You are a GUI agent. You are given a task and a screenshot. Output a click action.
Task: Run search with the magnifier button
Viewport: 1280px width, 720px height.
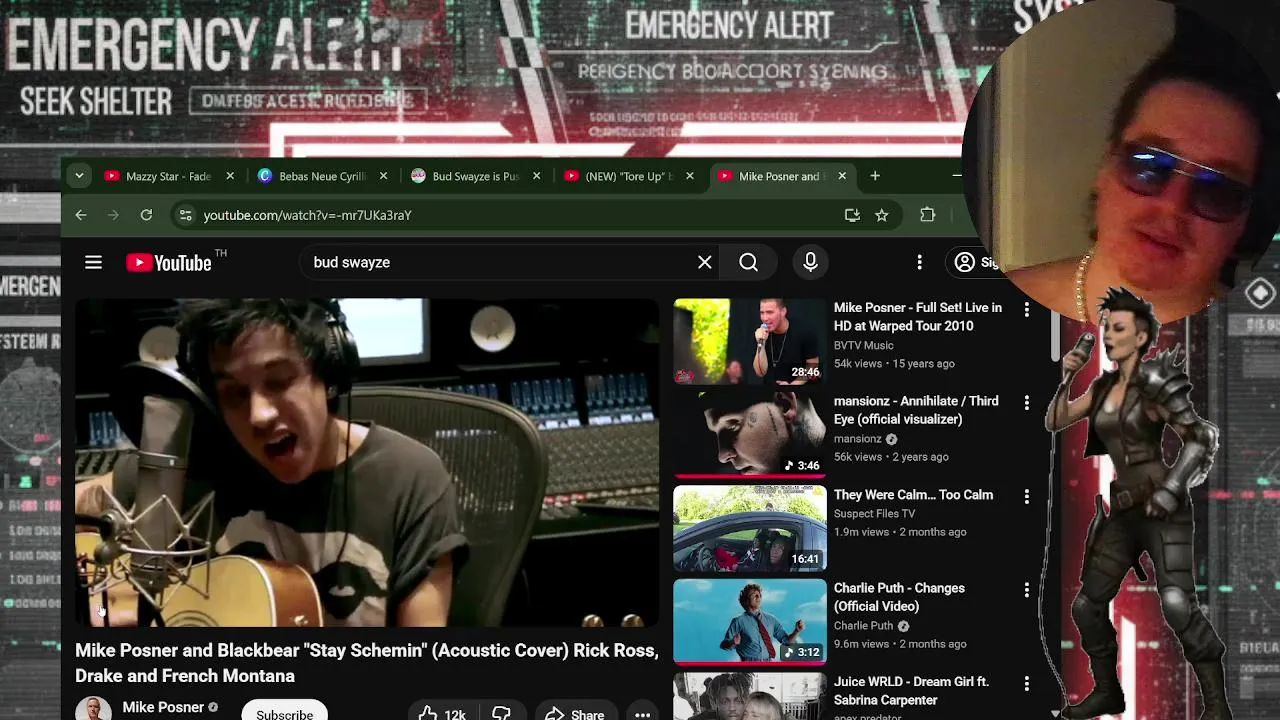point(749,262)
